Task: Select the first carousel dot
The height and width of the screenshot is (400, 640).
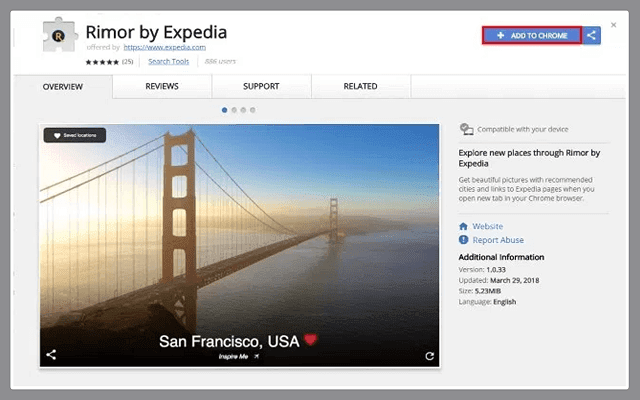Action: (x=222, y=109)
